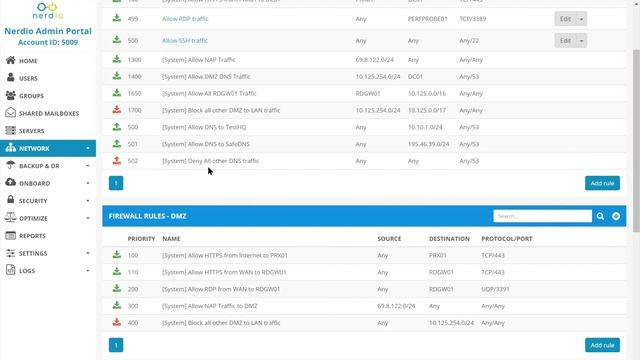Click the '195.46.39.0/24' destination cell
The width and height of the screenshot is (640, 360).
[x=429, y=144]
